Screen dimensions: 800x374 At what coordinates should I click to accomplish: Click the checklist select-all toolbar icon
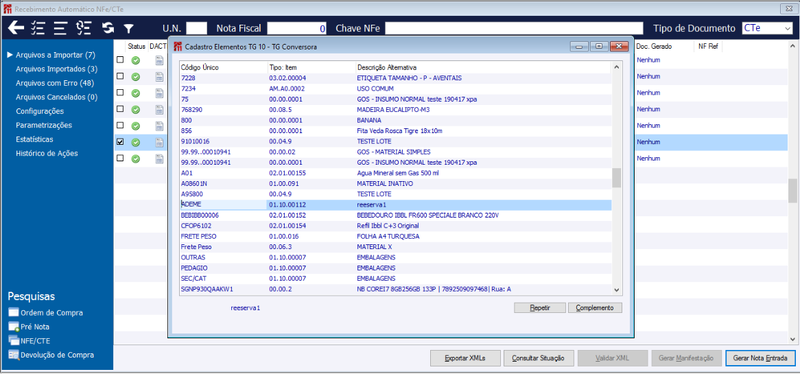coord(38,28)
